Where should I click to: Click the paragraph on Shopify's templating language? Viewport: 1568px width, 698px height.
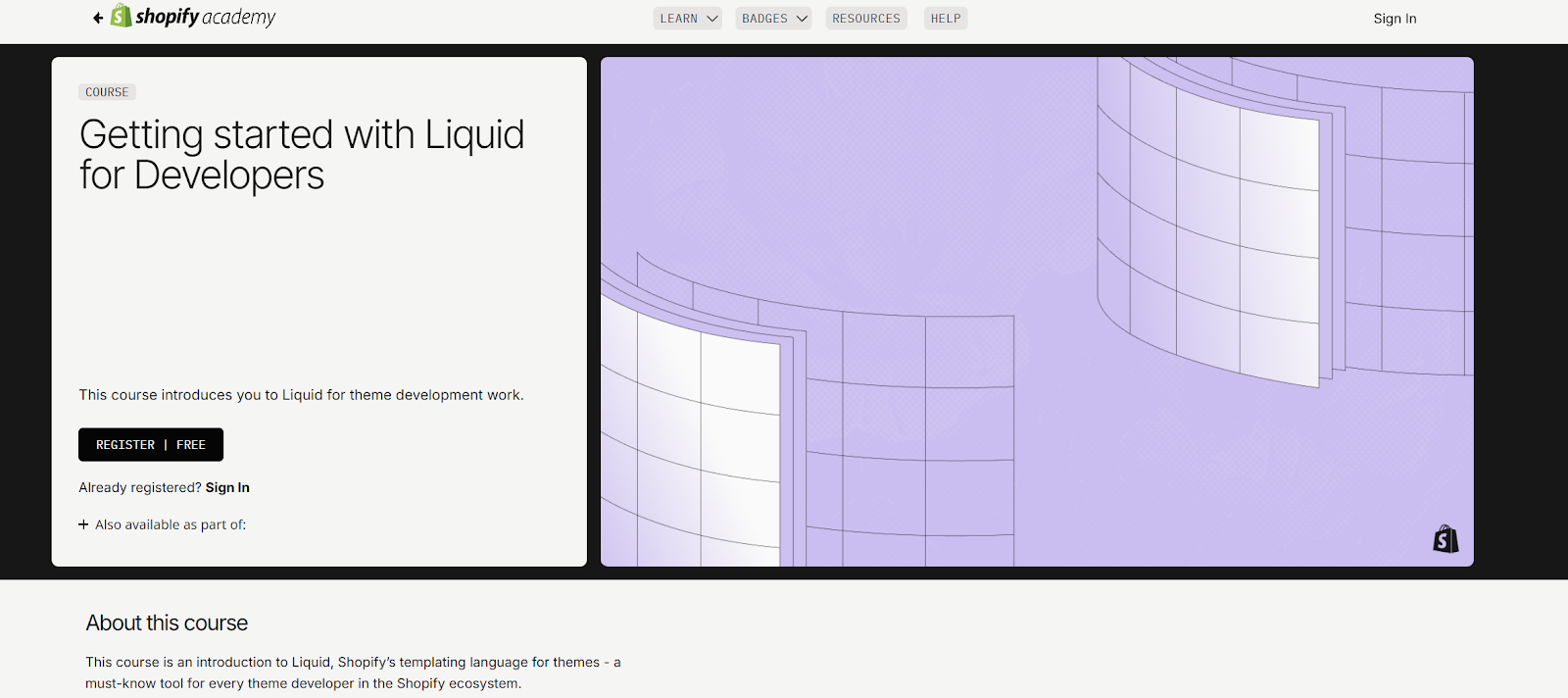[x=353, y=673]
